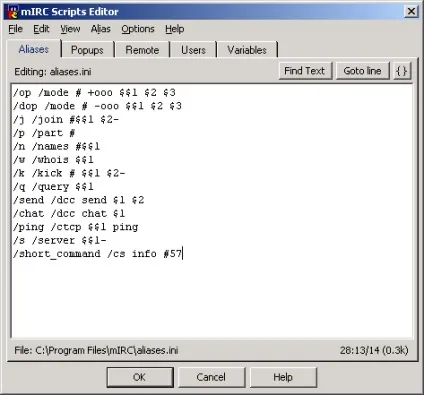Click the '28:13/14 (0.3k)' position indicator

374,350
